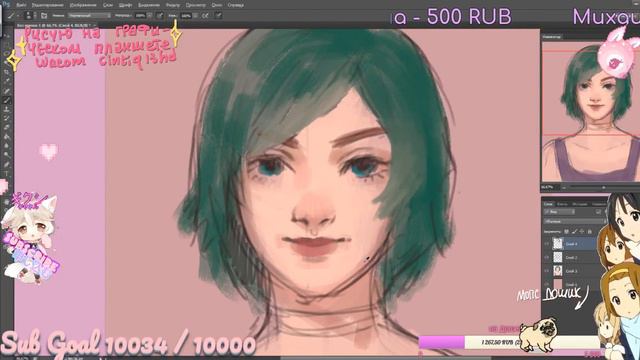The width and height of the screenshot is (640, 360).
Task: Click Слой 3 portrait layer thumbnail
Action: point(558,271)
